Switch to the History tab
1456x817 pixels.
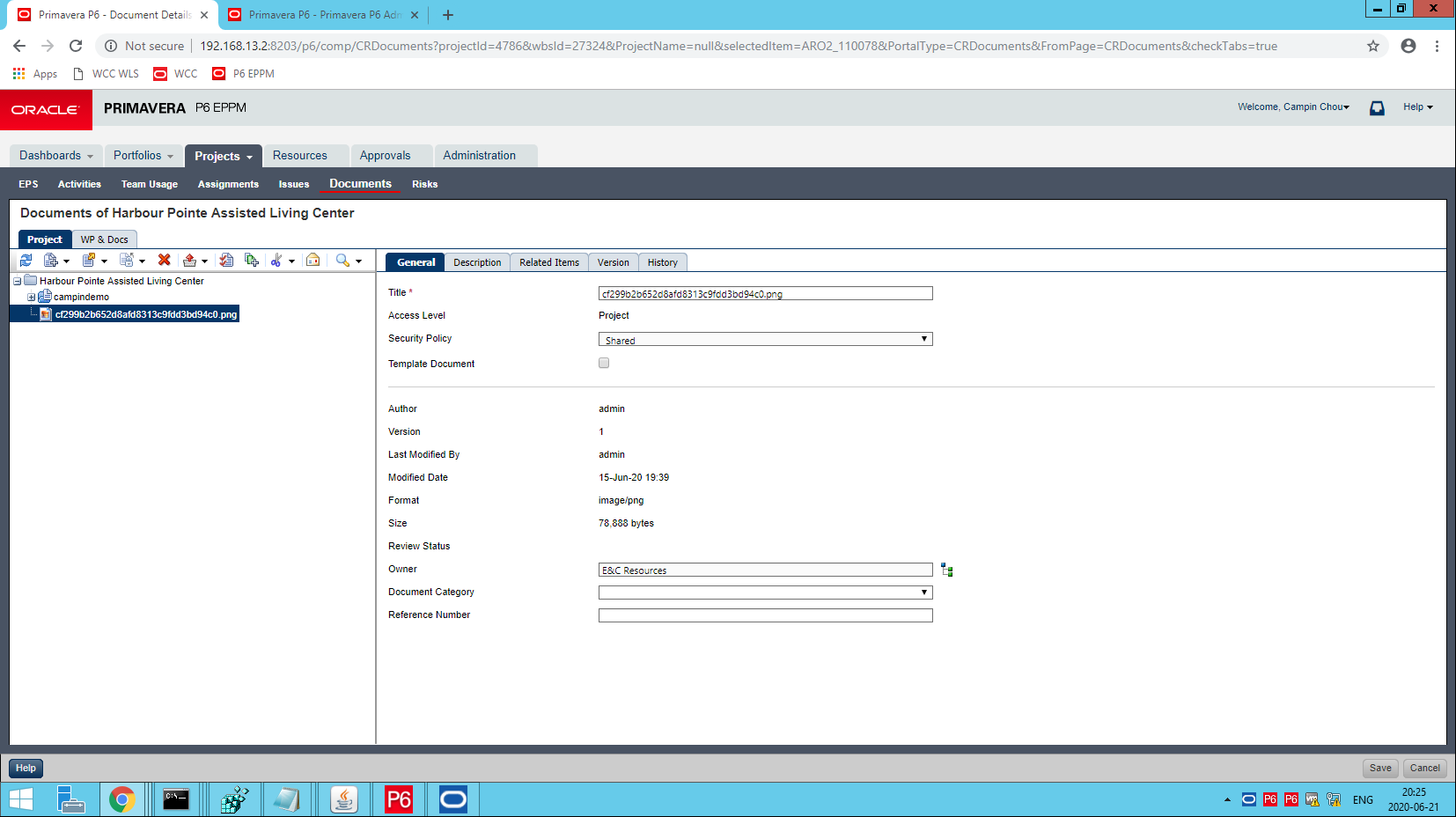pos(662,261)
